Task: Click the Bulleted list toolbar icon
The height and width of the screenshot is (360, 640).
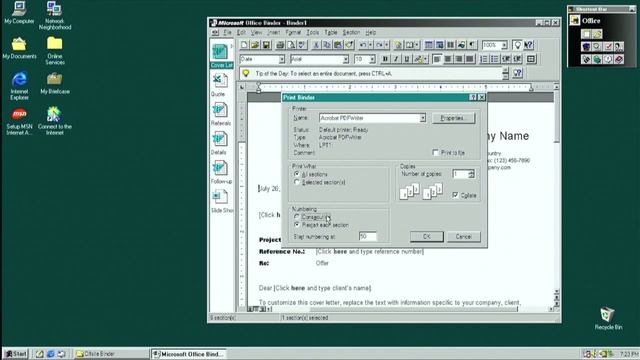Action: click(495, 59)
